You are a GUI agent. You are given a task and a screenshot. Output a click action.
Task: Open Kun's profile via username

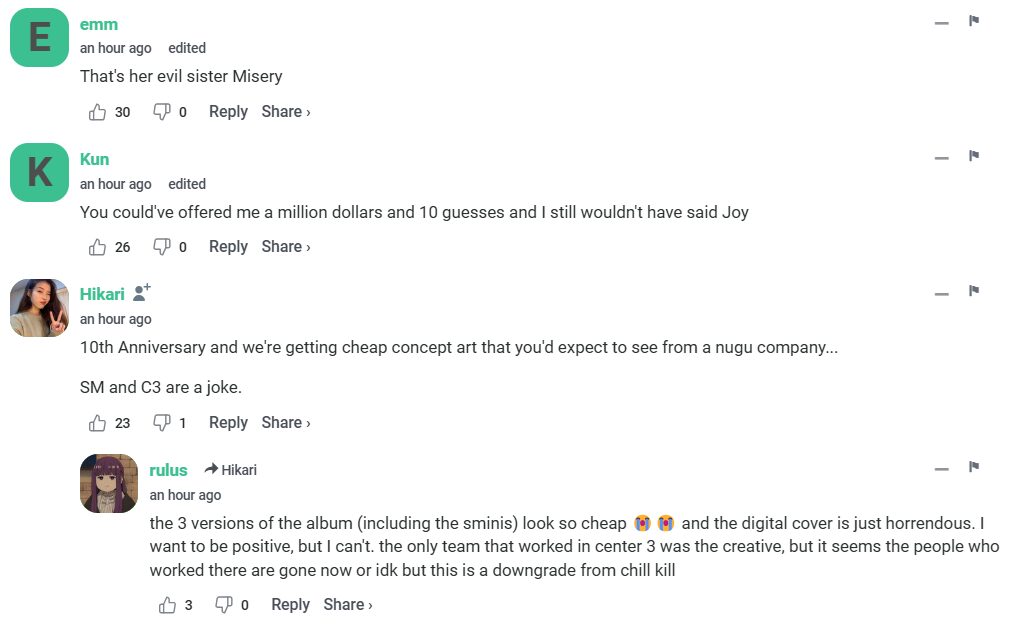coord(95,159)
